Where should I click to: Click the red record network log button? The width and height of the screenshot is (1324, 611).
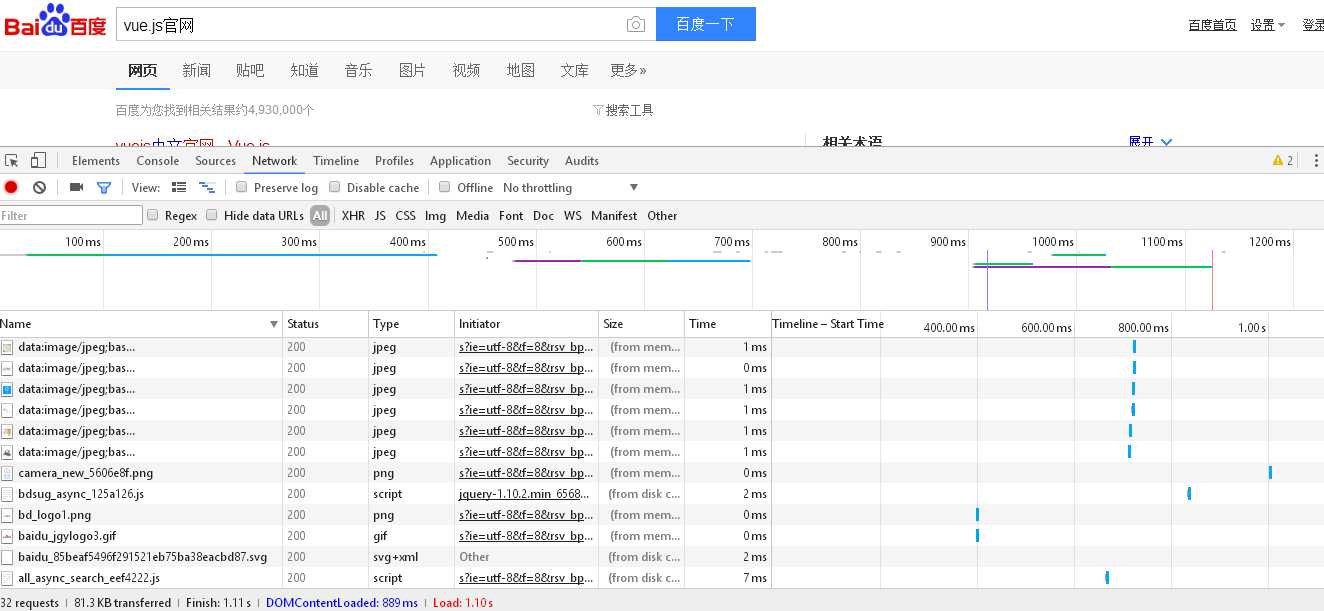11,187
